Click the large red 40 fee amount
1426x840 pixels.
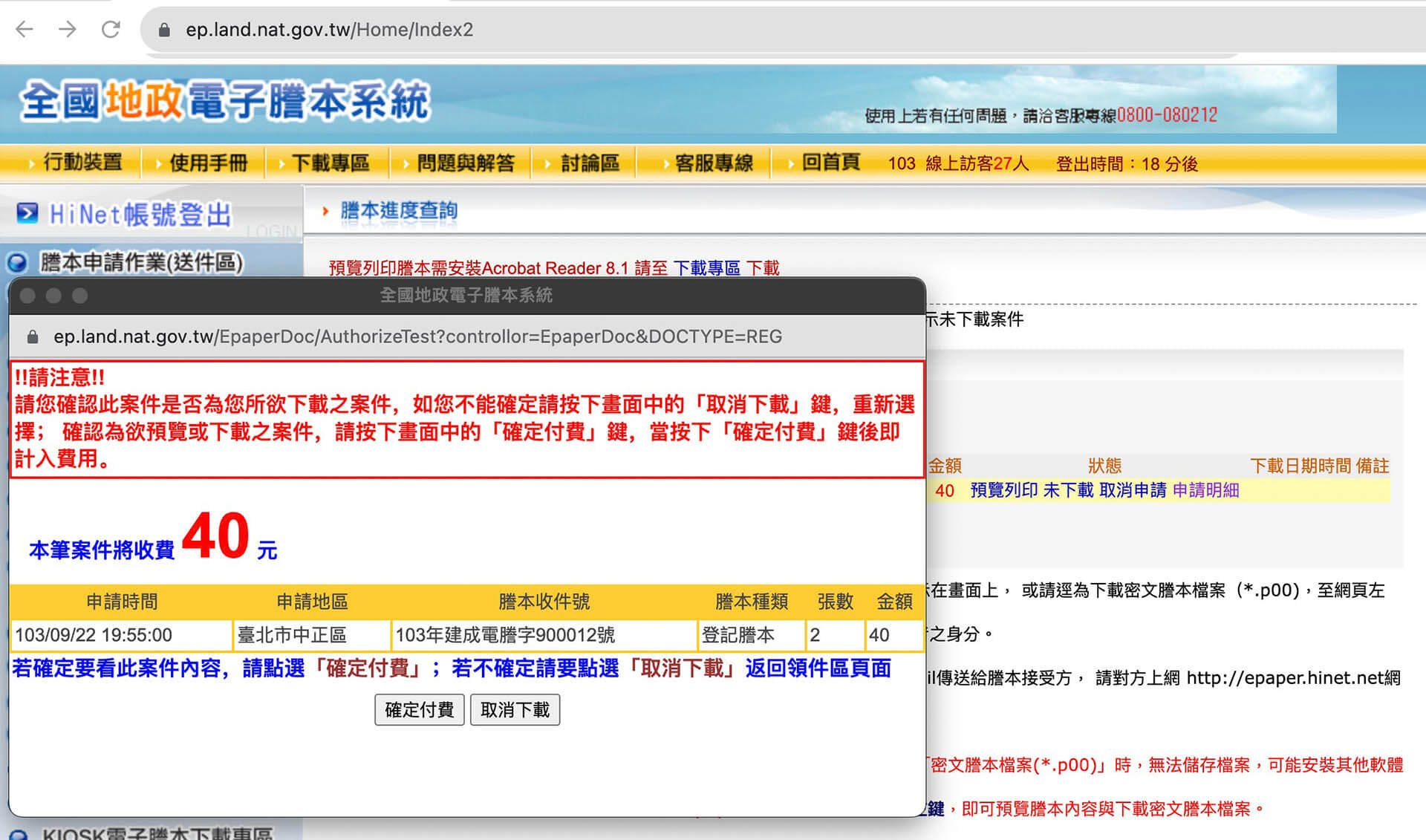click(215, 535)
